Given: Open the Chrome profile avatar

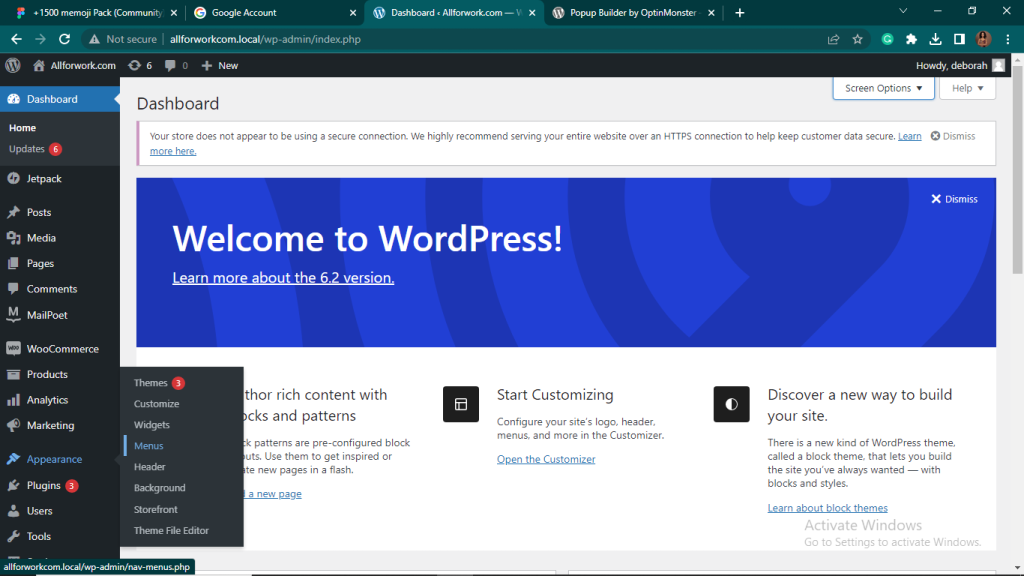Looking at the screenshot, I should pos(984,39).
